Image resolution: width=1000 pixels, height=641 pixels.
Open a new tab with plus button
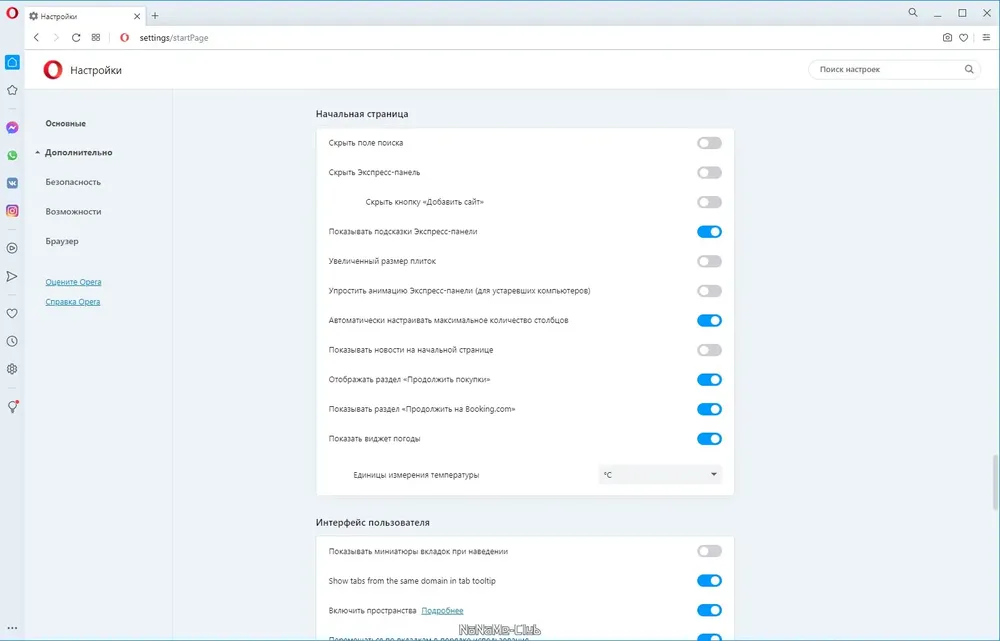point(155,16)
